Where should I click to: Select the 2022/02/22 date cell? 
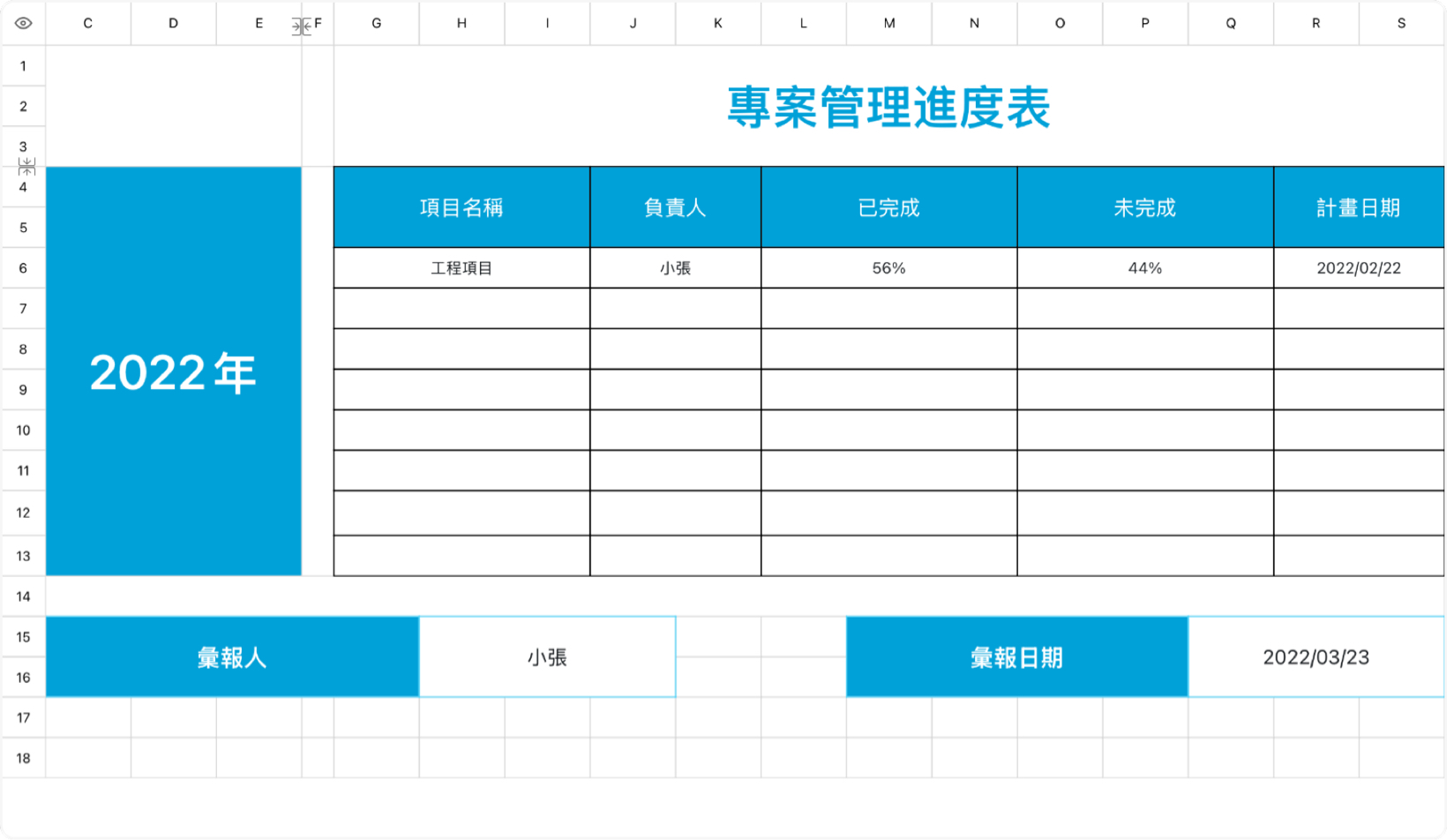pyautogui.click(x=1359, y=268)
